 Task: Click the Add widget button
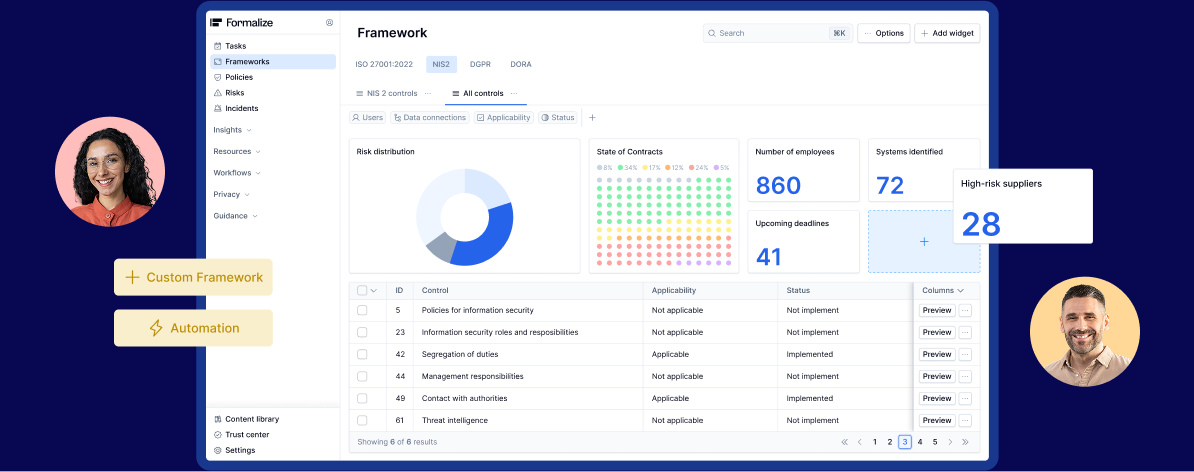[947, 33]
